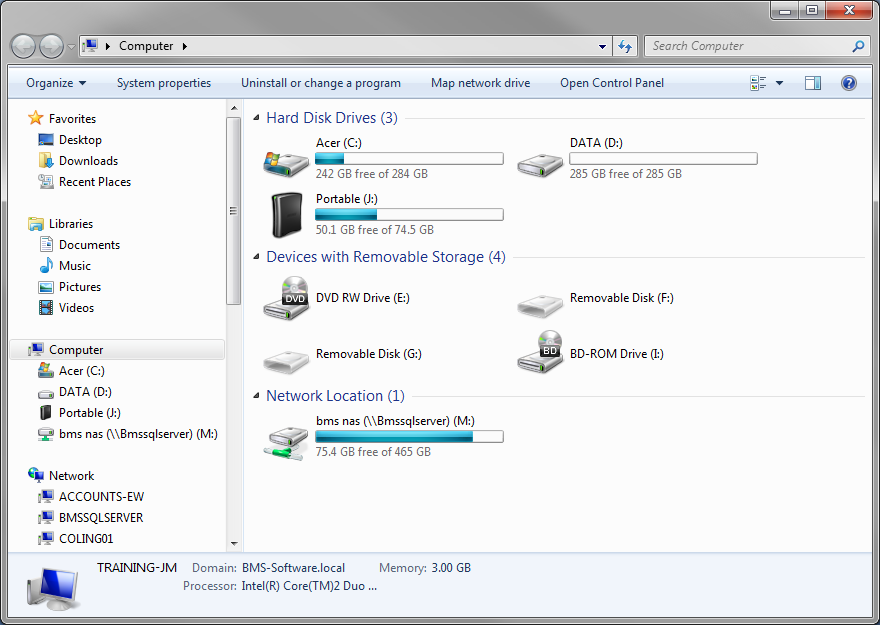
Task: Click the breadcrumb arrow before Computer
Action: [x=108, y=46]
